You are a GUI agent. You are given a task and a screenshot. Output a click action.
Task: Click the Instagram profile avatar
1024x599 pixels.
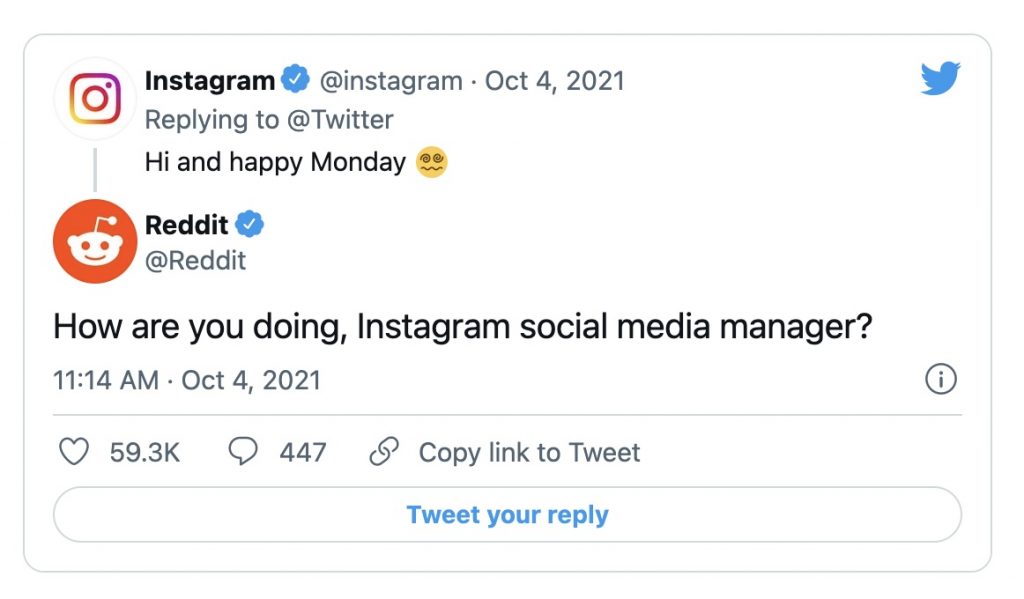click(x=95, y=99)
